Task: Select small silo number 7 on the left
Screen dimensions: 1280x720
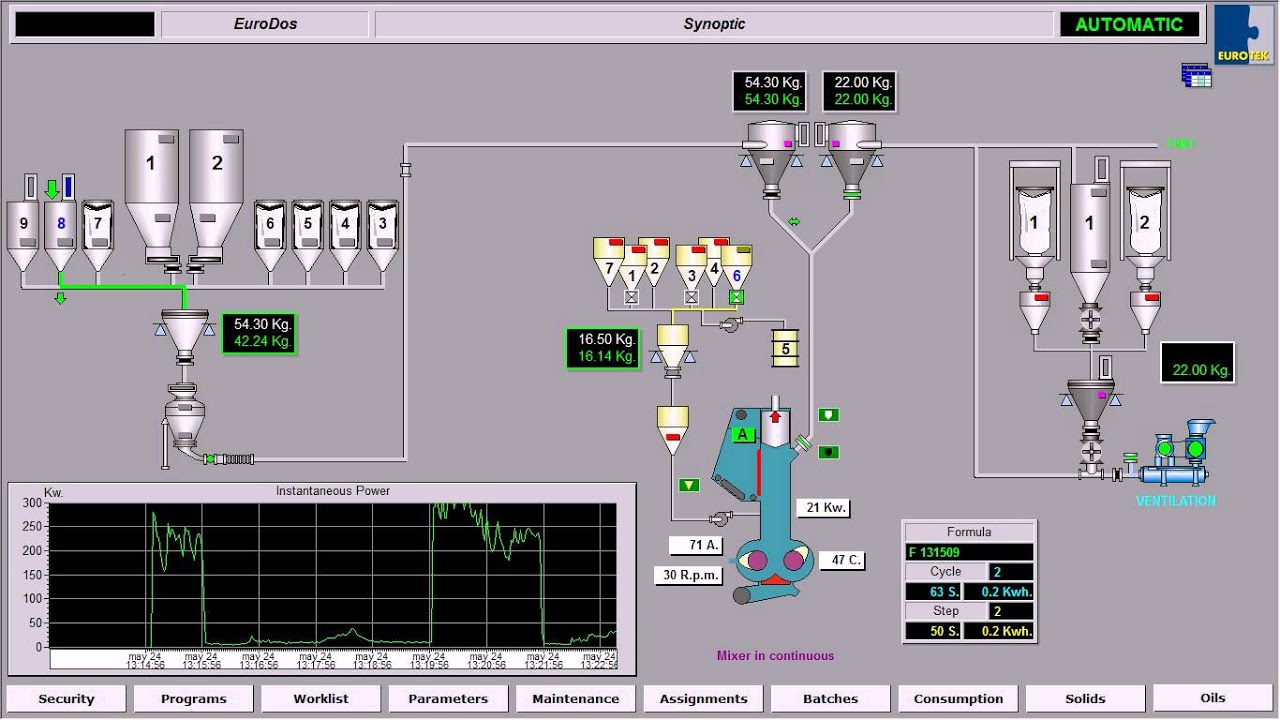Action: 98,236
